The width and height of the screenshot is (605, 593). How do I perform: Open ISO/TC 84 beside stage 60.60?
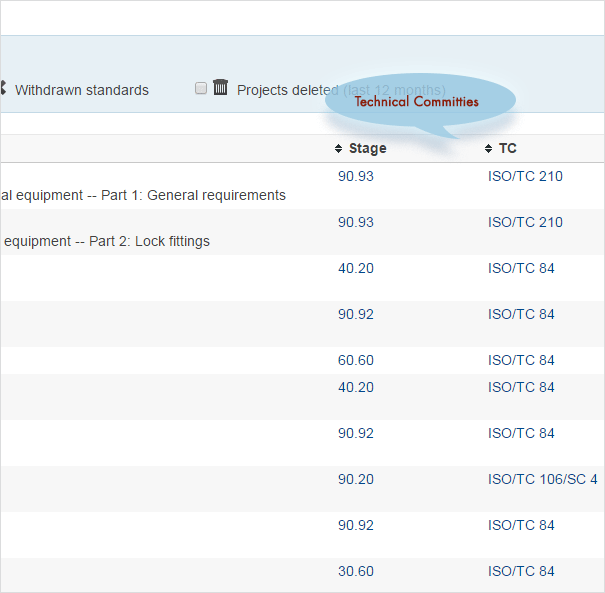coord(521,360)
